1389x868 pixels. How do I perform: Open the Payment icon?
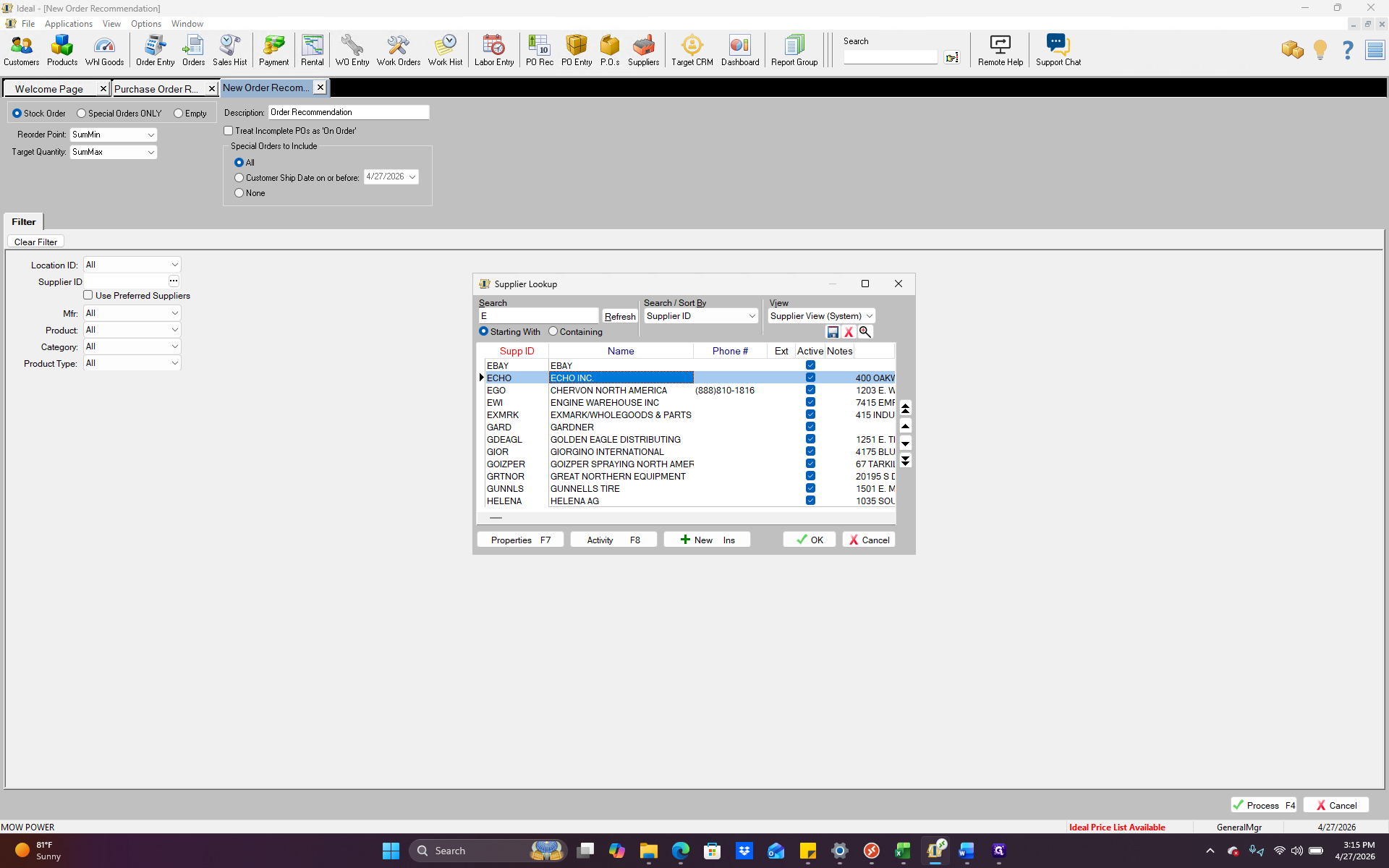click(x=273, y=51)
